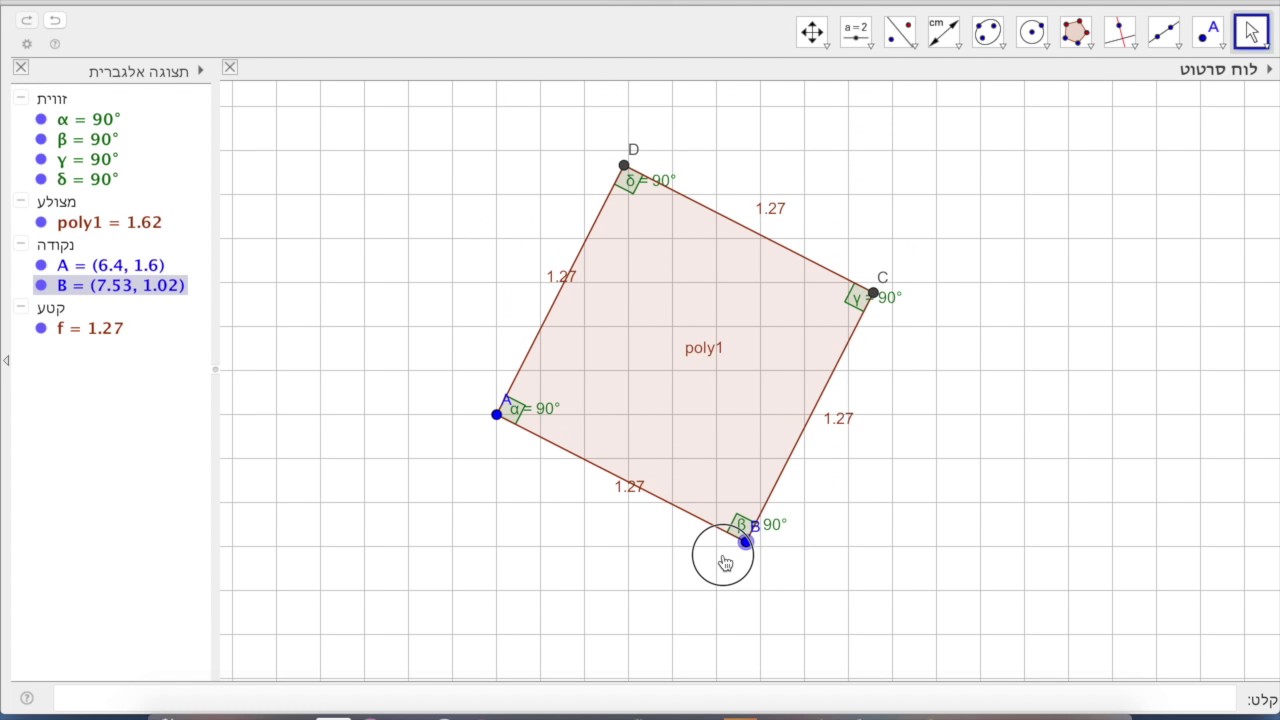Collapse the זווית (angle) group

(21, 99)
